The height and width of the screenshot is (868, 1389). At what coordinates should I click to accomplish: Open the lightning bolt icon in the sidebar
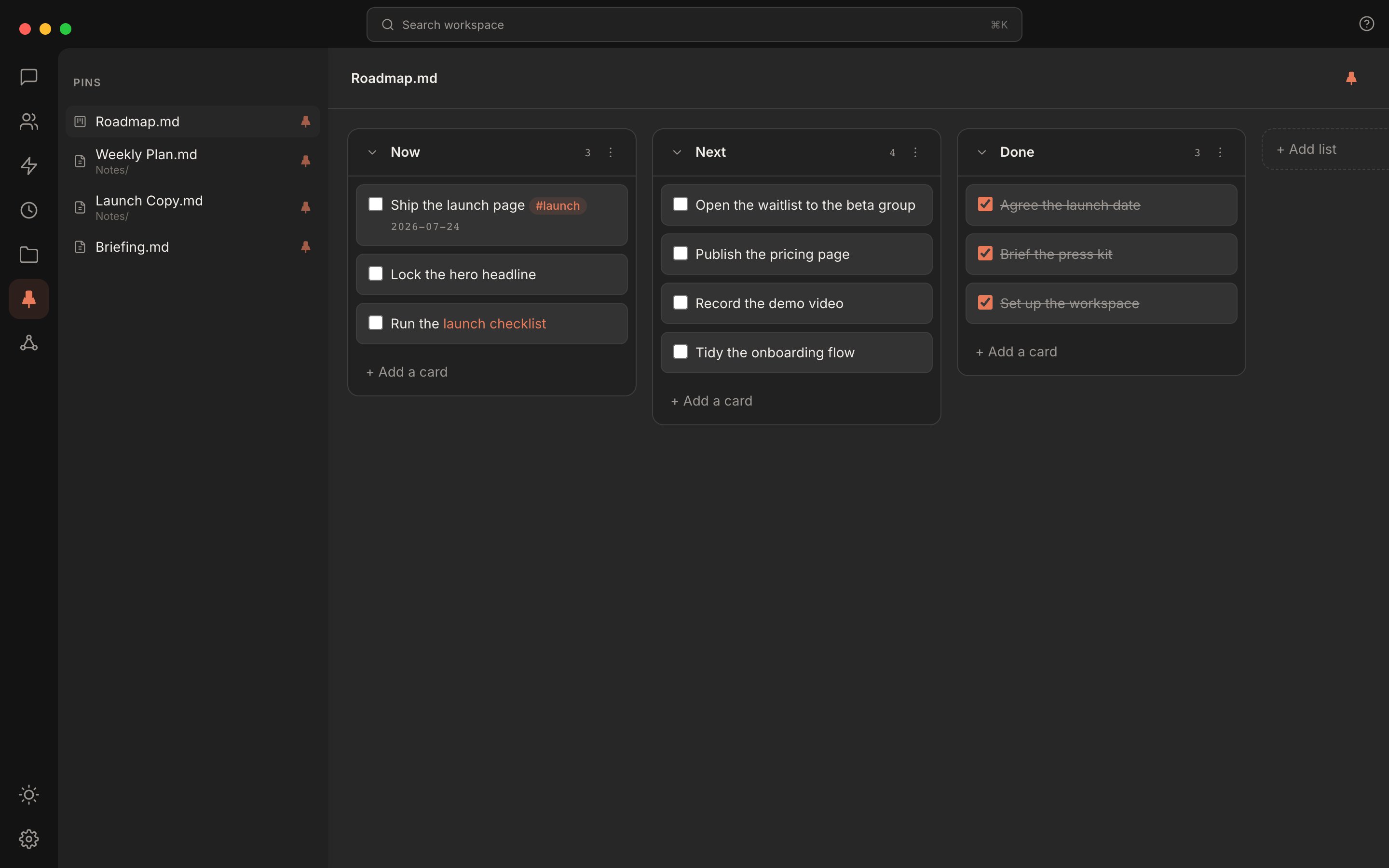coord(29,166)
